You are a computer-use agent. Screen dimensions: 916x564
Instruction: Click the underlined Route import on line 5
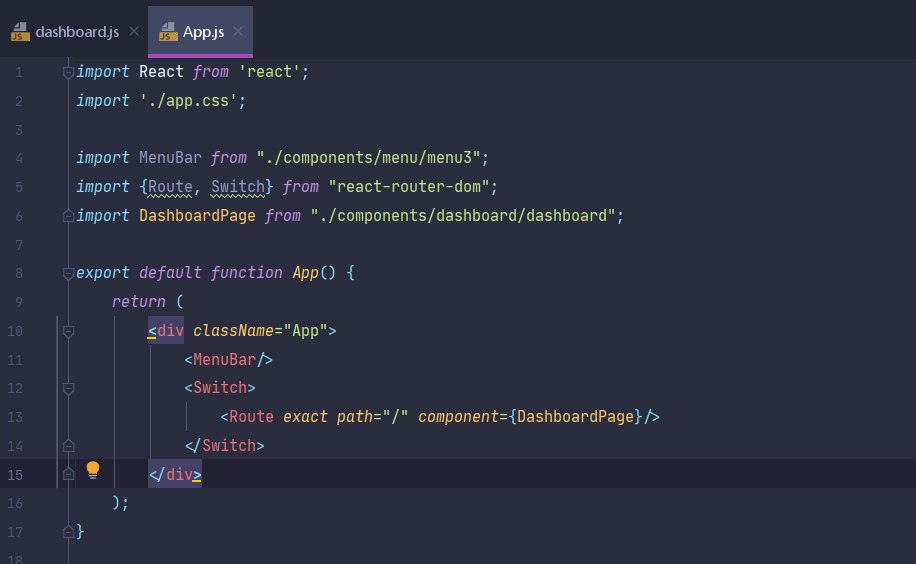click(170, 186)
